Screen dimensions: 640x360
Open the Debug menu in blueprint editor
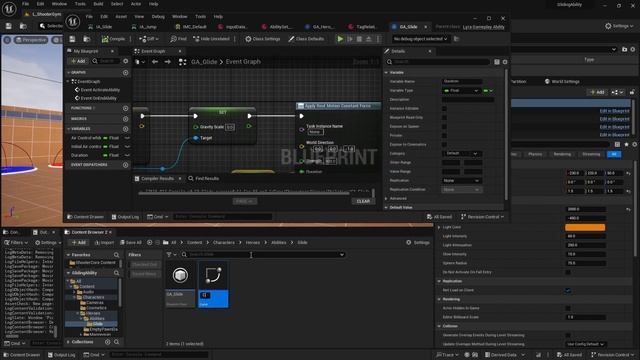(158, 17)
